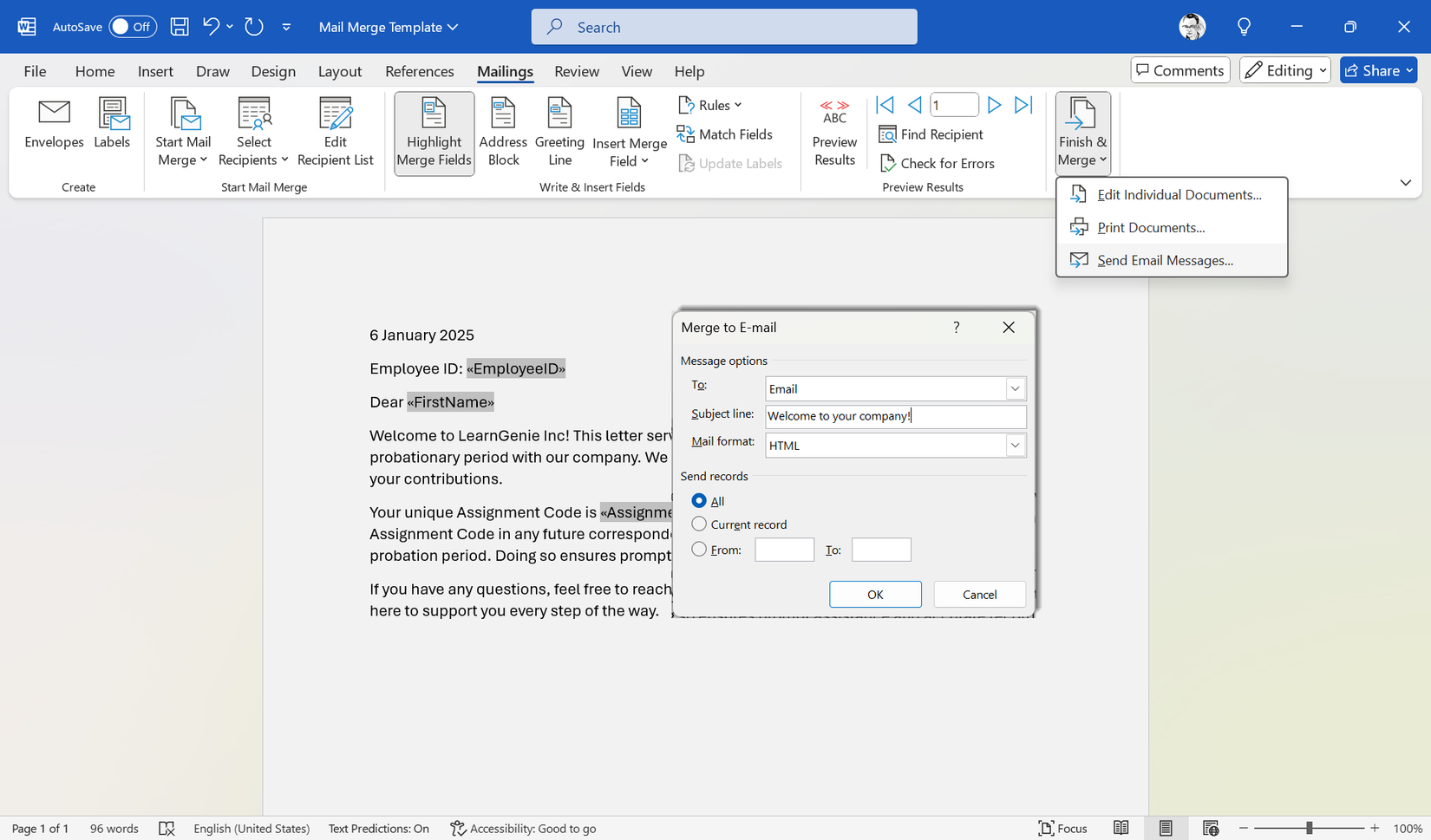
Task: Switch to the References tab
Action: 419,71
